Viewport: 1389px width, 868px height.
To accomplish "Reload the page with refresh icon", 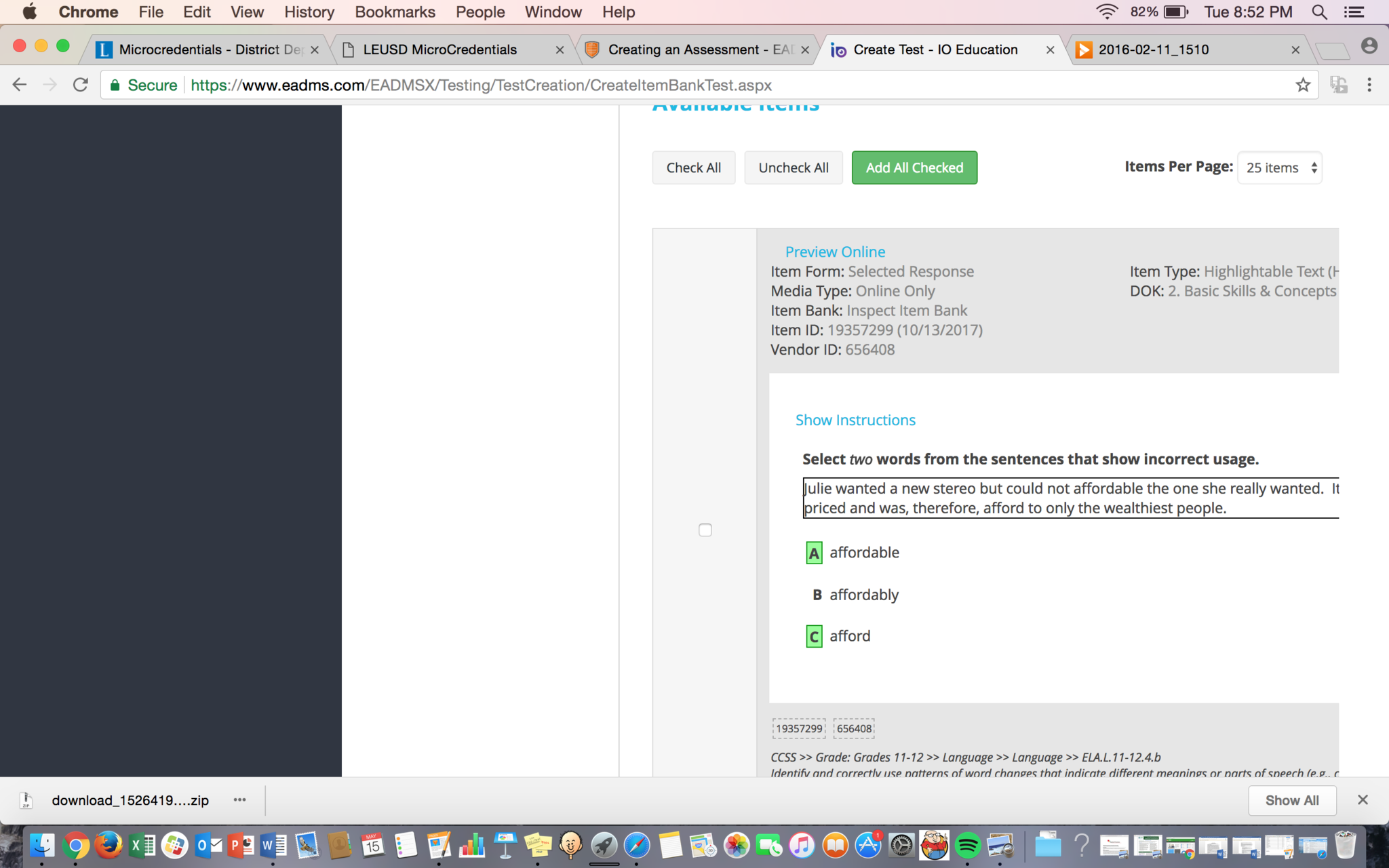I will [x=81, y=85].
